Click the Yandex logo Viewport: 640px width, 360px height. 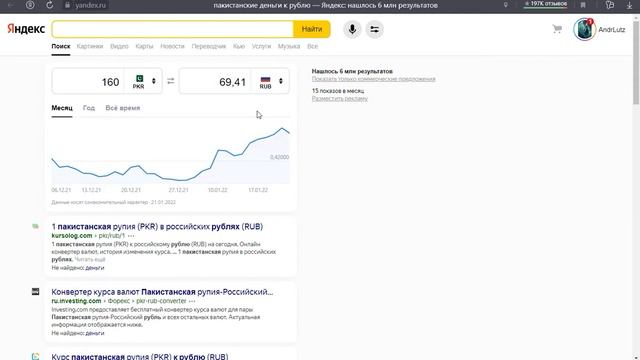[26, 29]
